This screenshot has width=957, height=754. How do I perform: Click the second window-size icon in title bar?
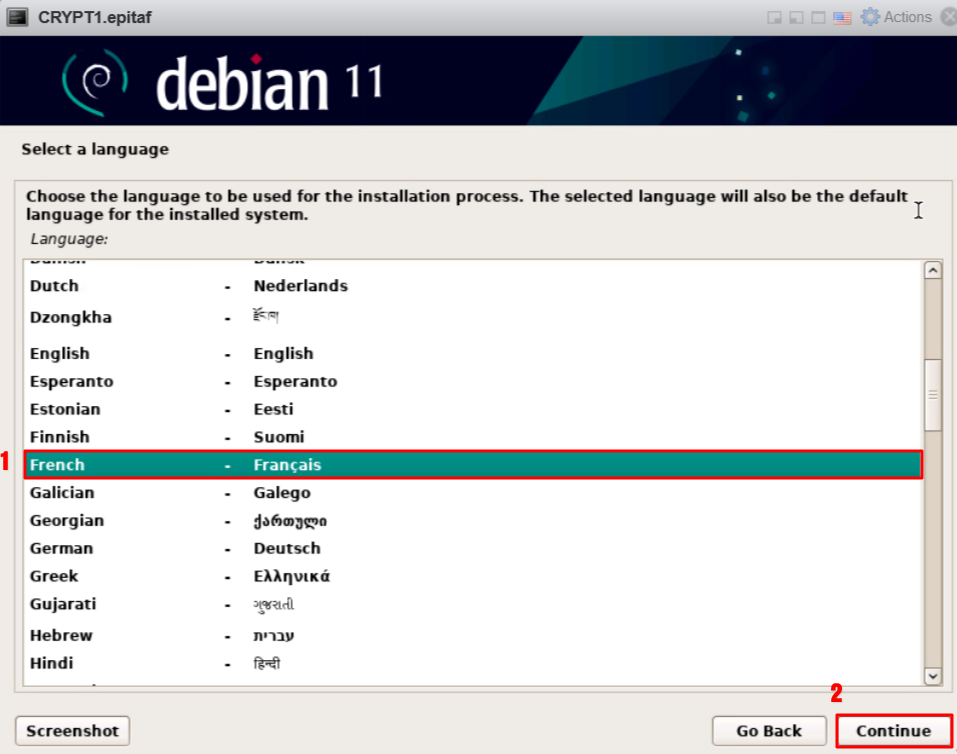click(796, 18)
